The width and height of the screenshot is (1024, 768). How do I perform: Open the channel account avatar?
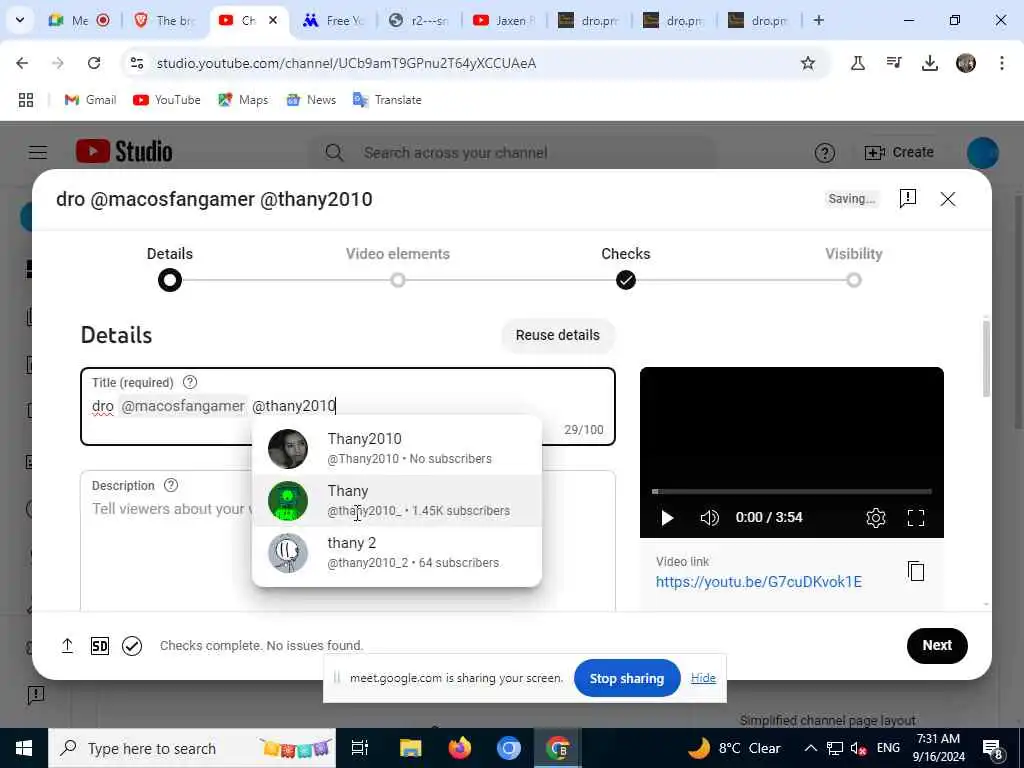[x=982, y=153]
